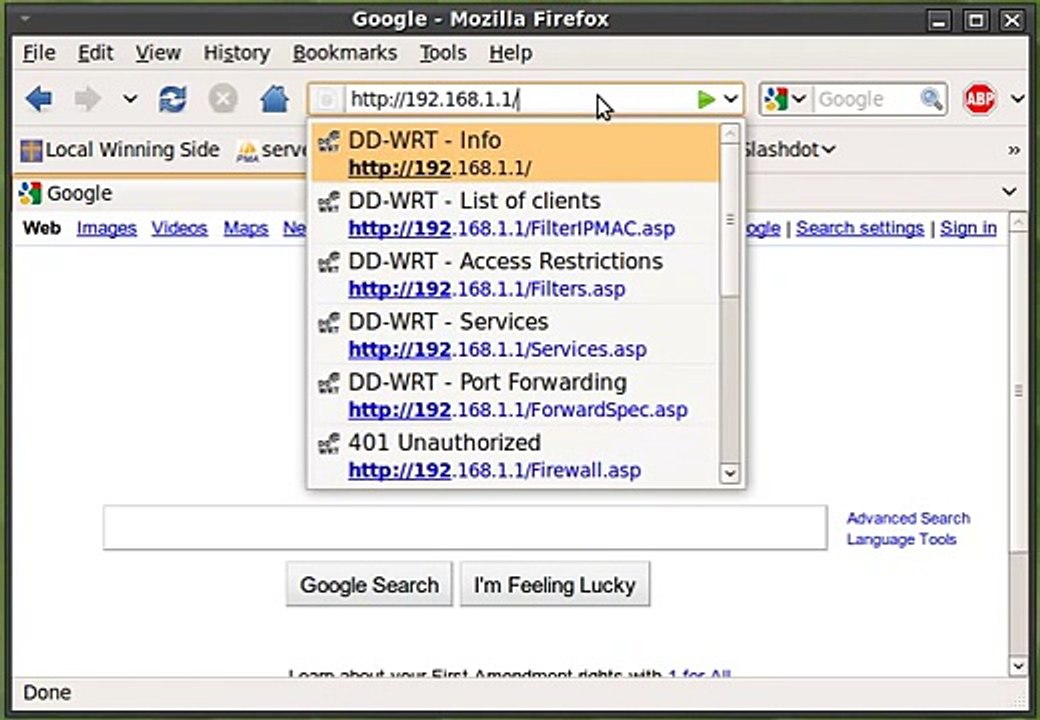Click the search magnifier icon
Screen dimensions: 1040x720
[931, 99]
